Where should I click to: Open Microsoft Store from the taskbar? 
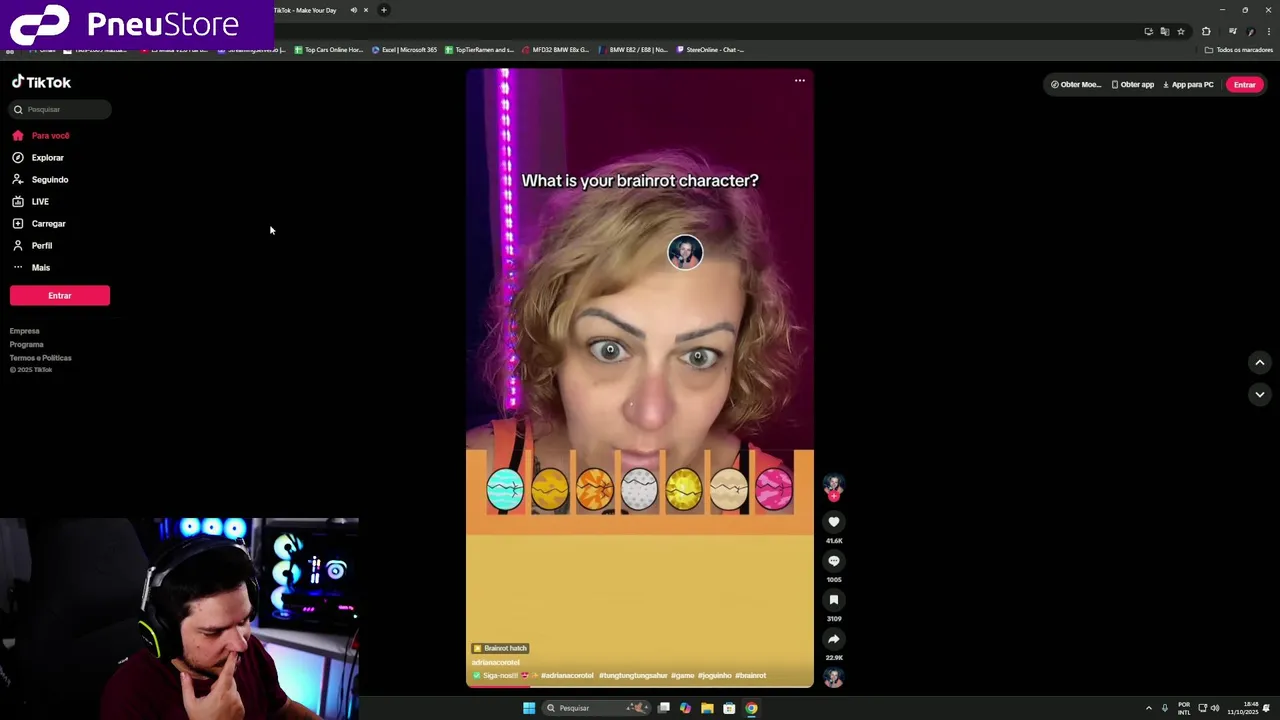pyautogui.click(x=729, y=708)
